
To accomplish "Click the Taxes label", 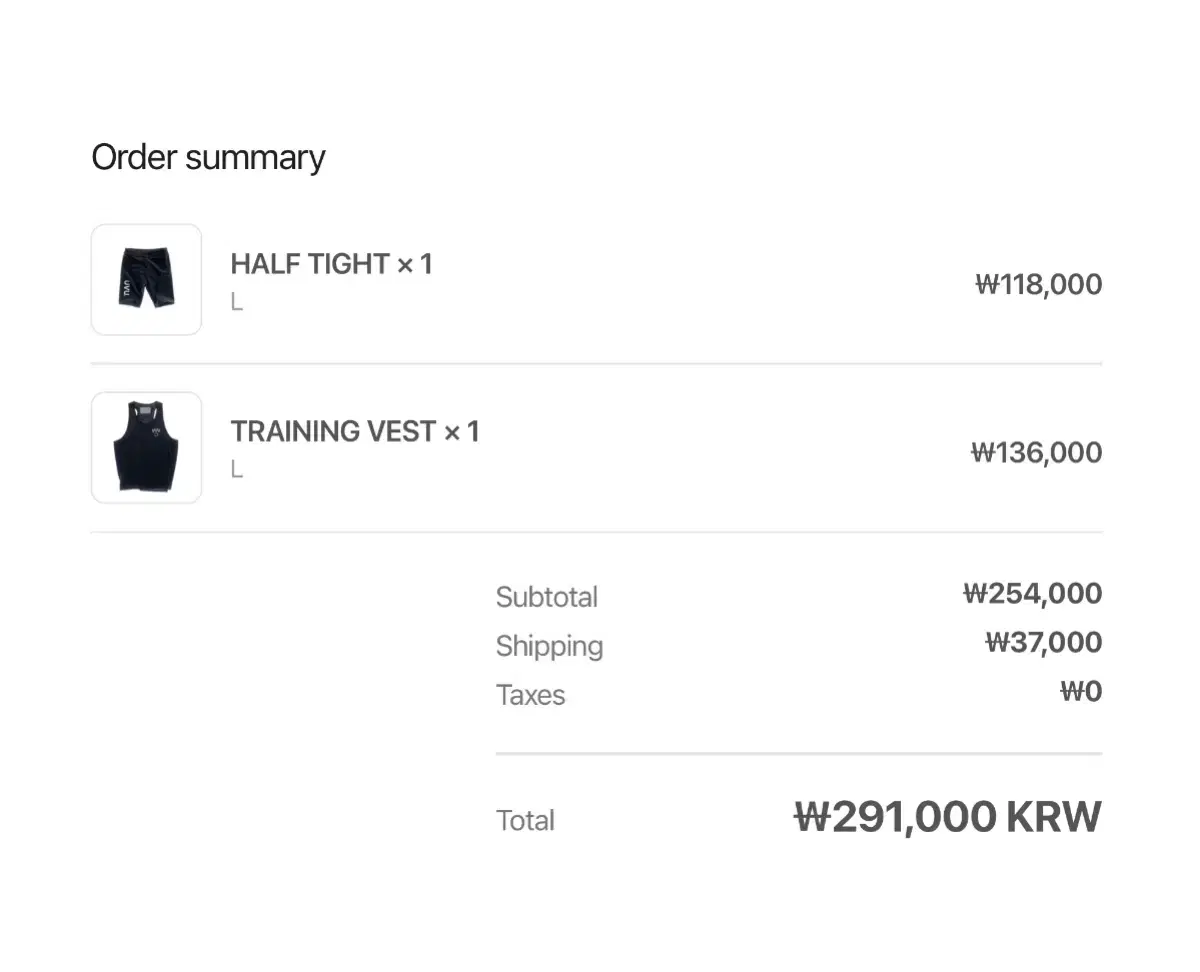I will [x=530, y=695].
